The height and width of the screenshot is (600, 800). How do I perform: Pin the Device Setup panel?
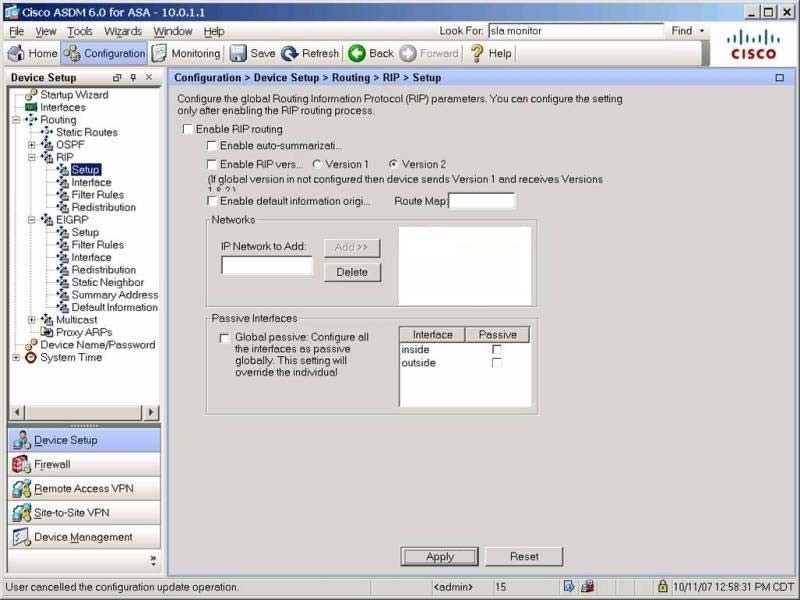tap(133, 78)
